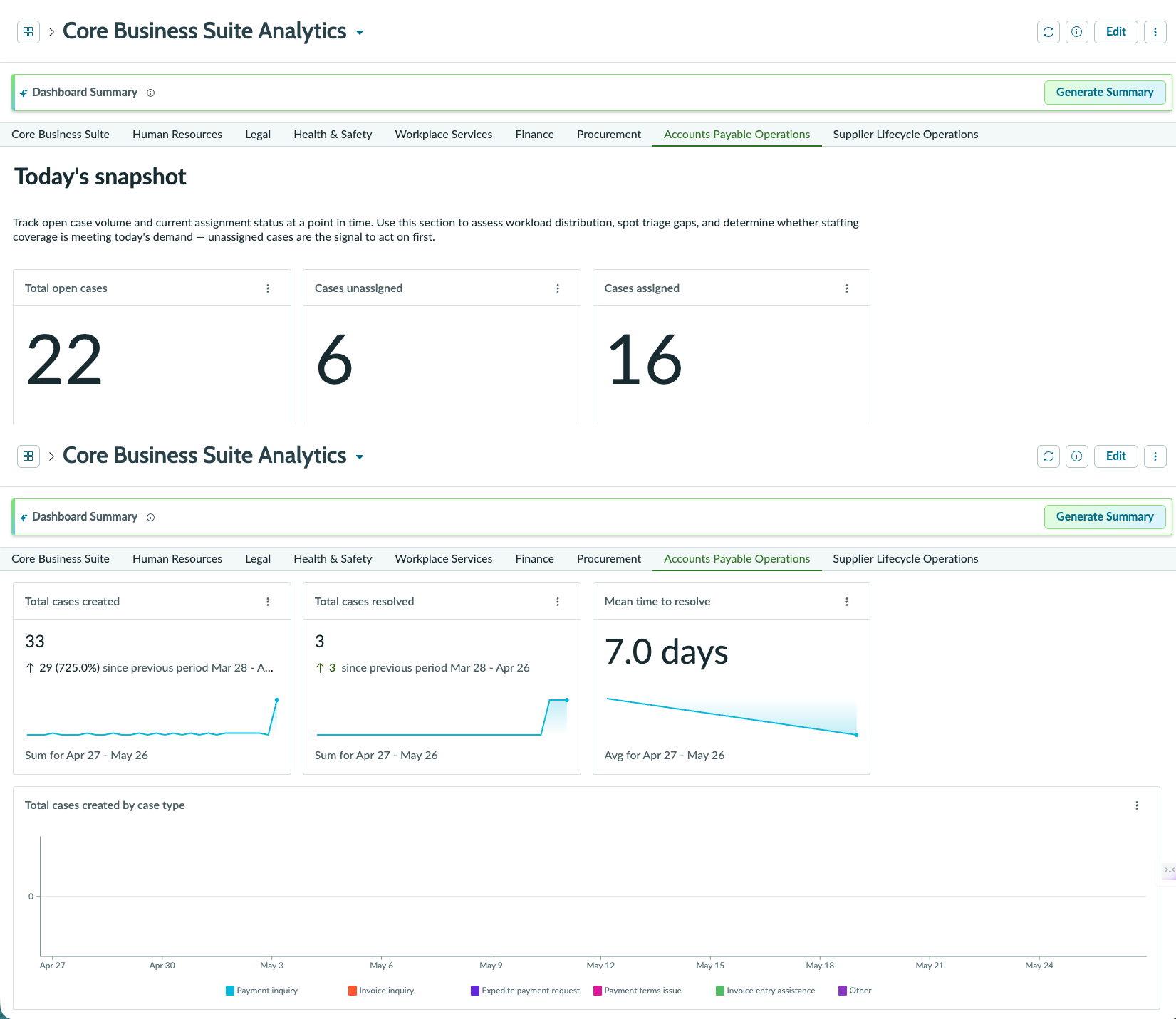Viewport: 1176px width, 1019px height.
Task: Click the Today's snapshot heading
Action: click(x=100, y=177)
